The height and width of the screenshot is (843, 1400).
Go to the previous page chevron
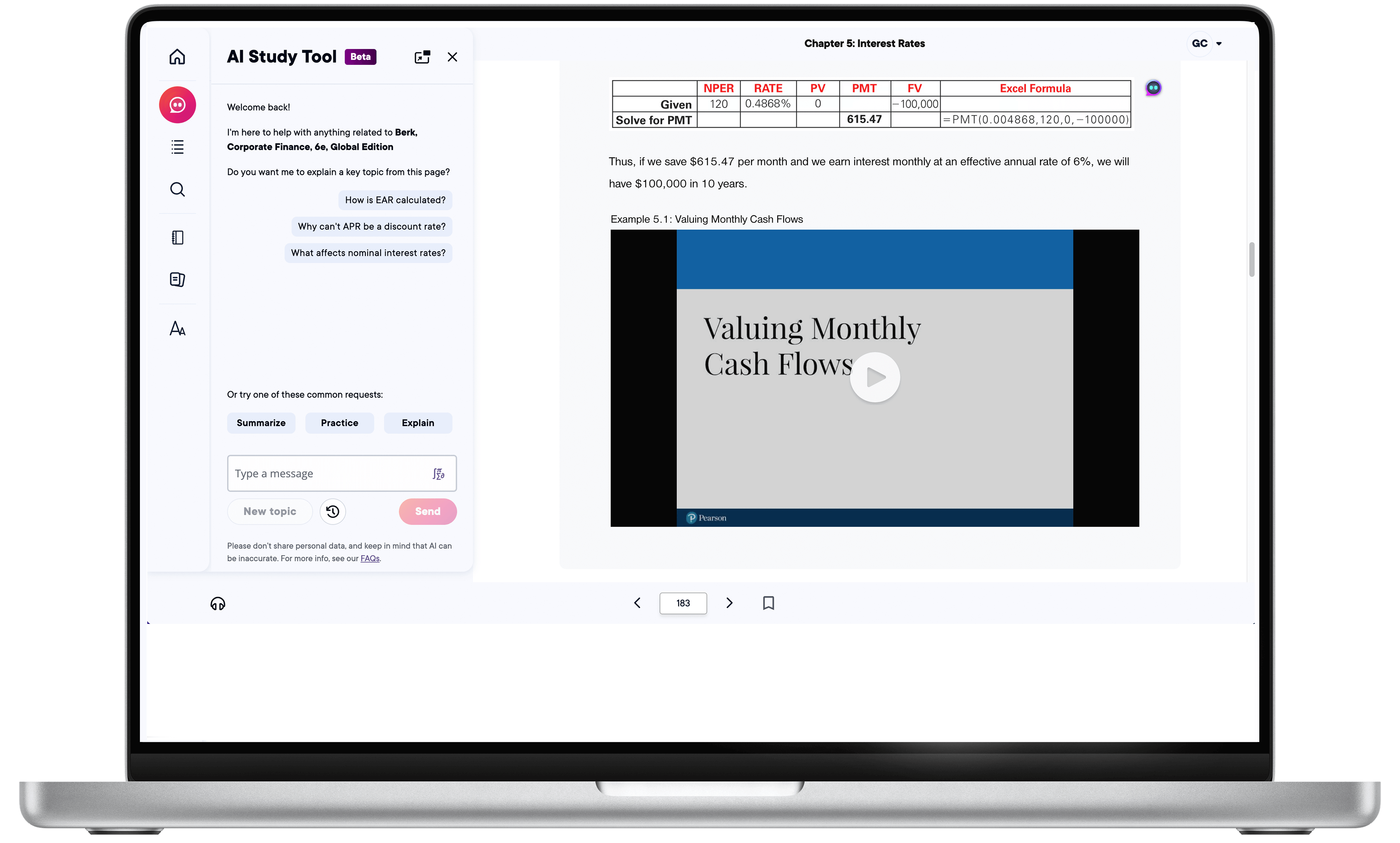coord(637,603)
